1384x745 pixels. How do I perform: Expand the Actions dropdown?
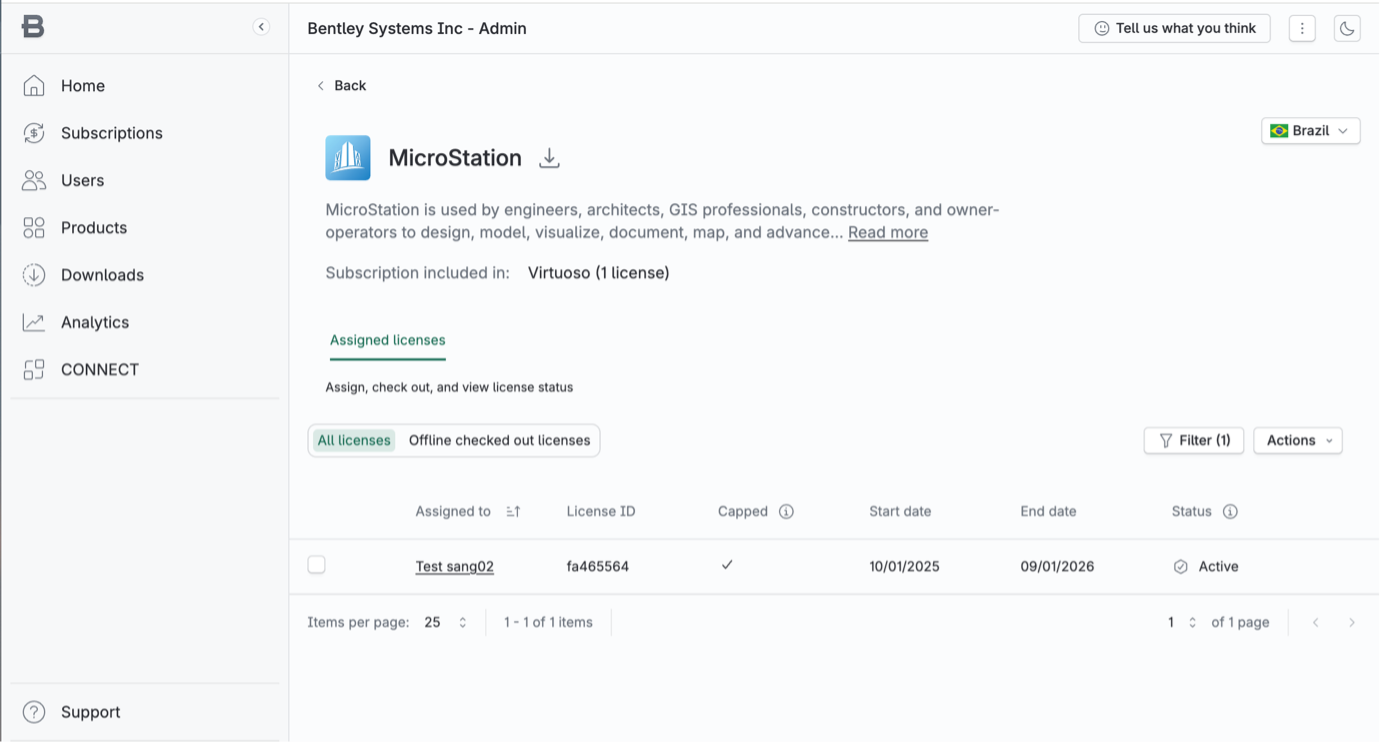point(1298,440)
